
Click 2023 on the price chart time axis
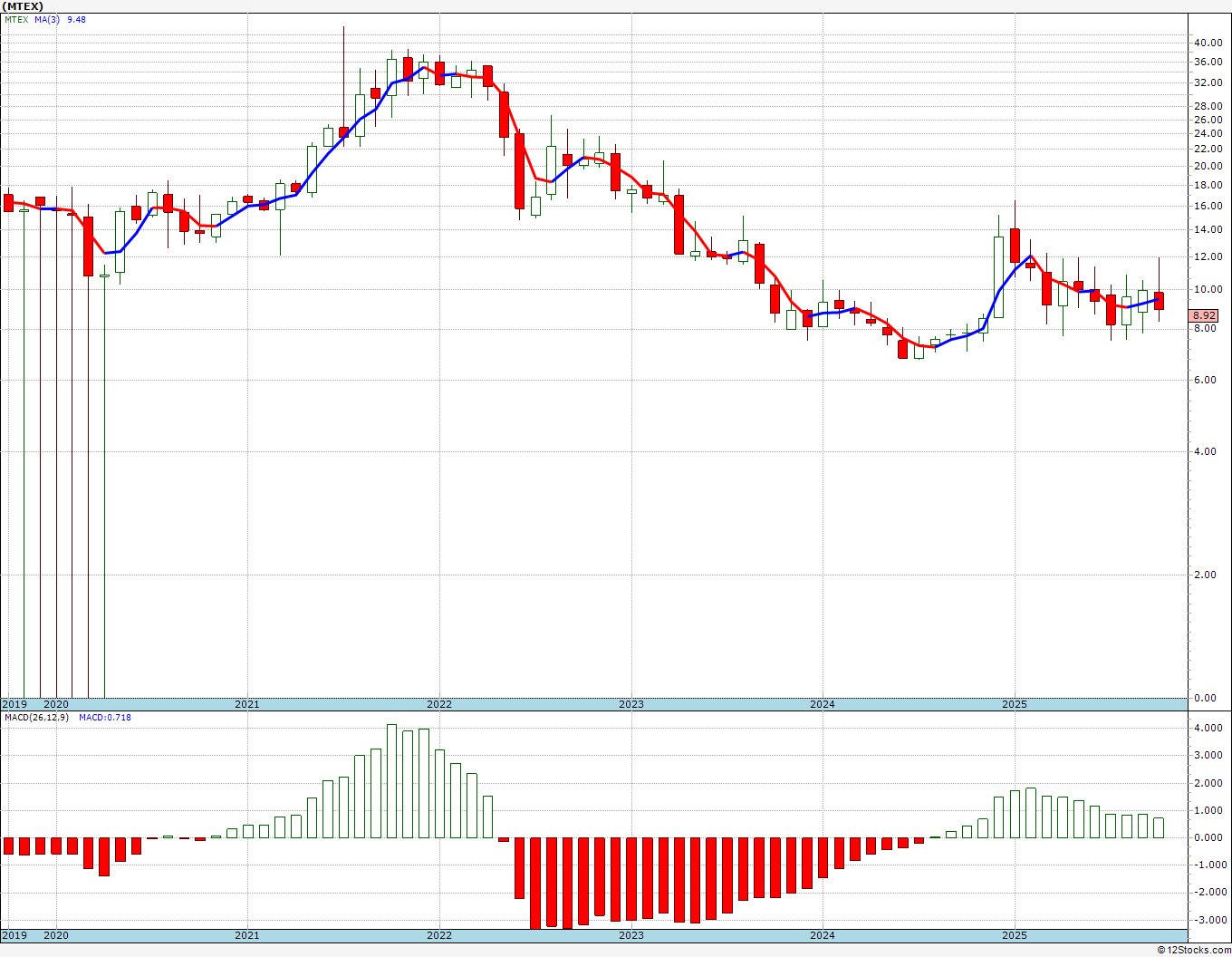coord(631,704)
